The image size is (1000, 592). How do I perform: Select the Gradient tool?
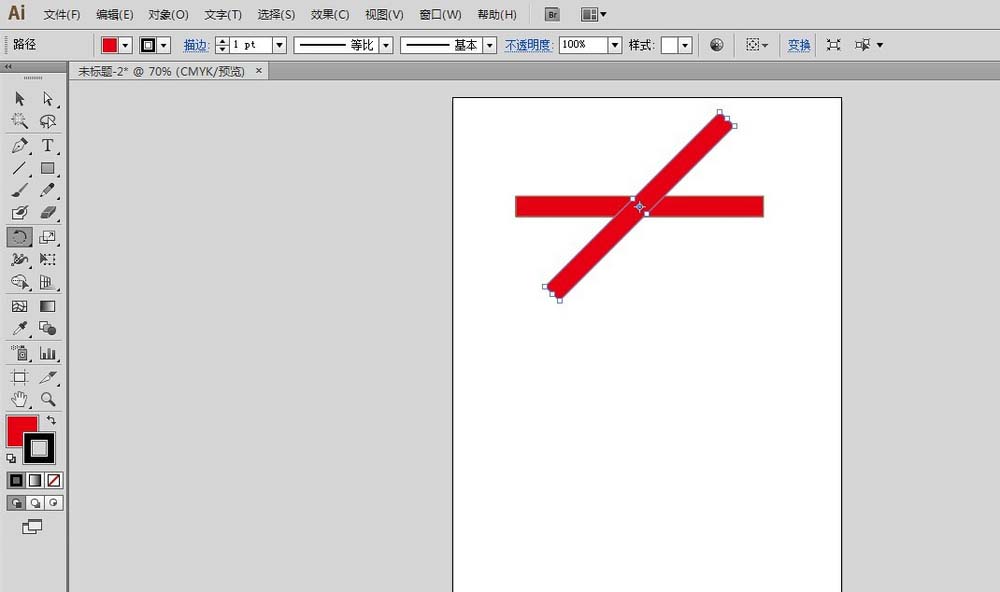click(48, 307)
